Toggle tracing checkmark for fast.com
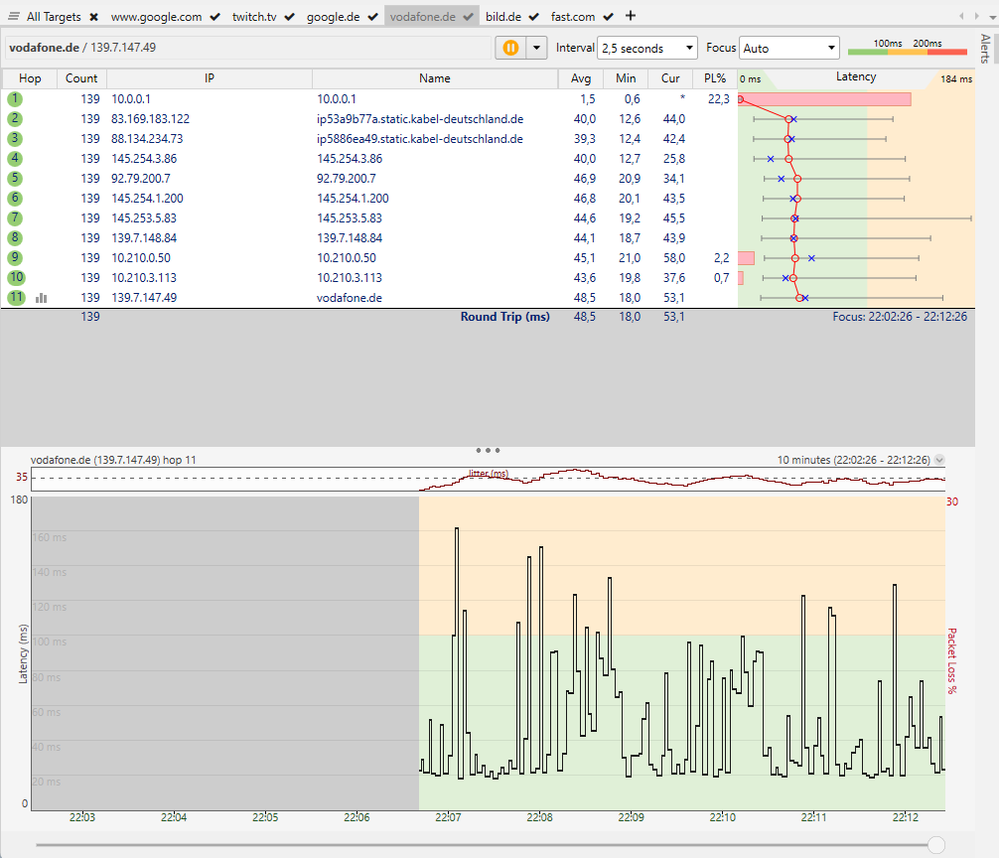999x858 pixels. [607, 16]
